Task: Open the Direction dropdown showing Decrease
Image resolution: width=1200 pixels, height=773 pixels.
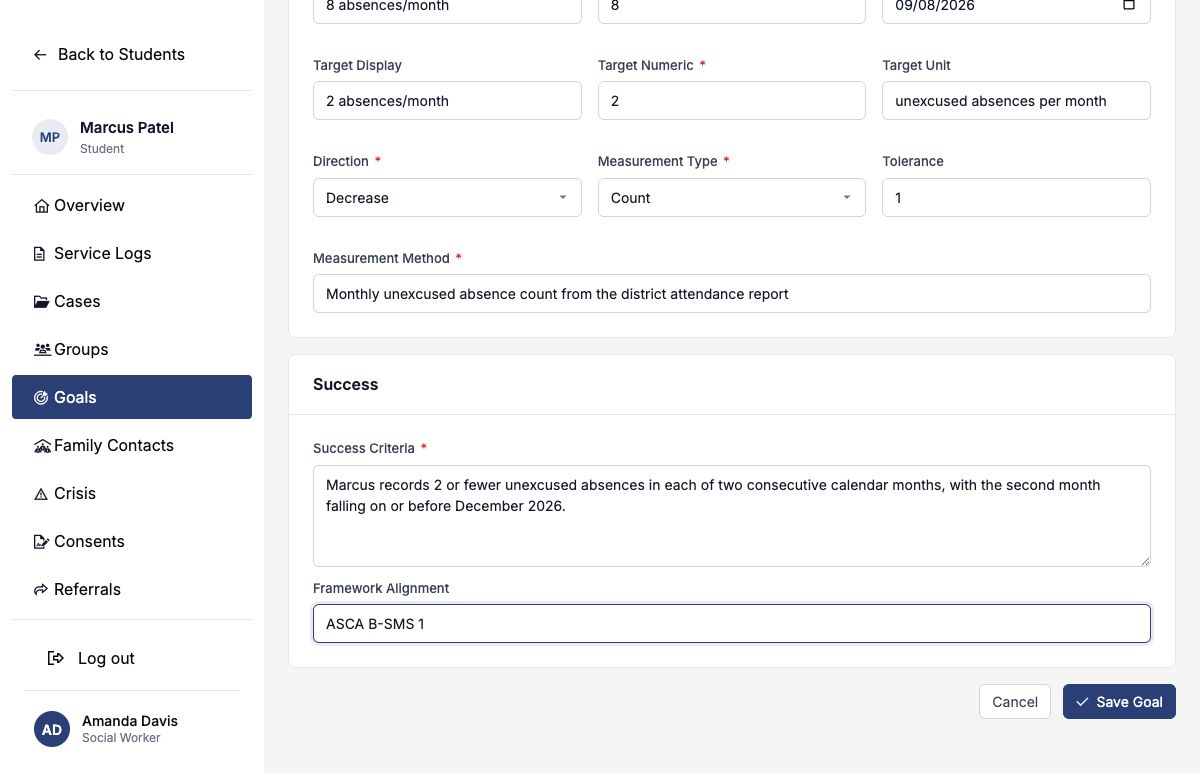Action: (447, 198)
